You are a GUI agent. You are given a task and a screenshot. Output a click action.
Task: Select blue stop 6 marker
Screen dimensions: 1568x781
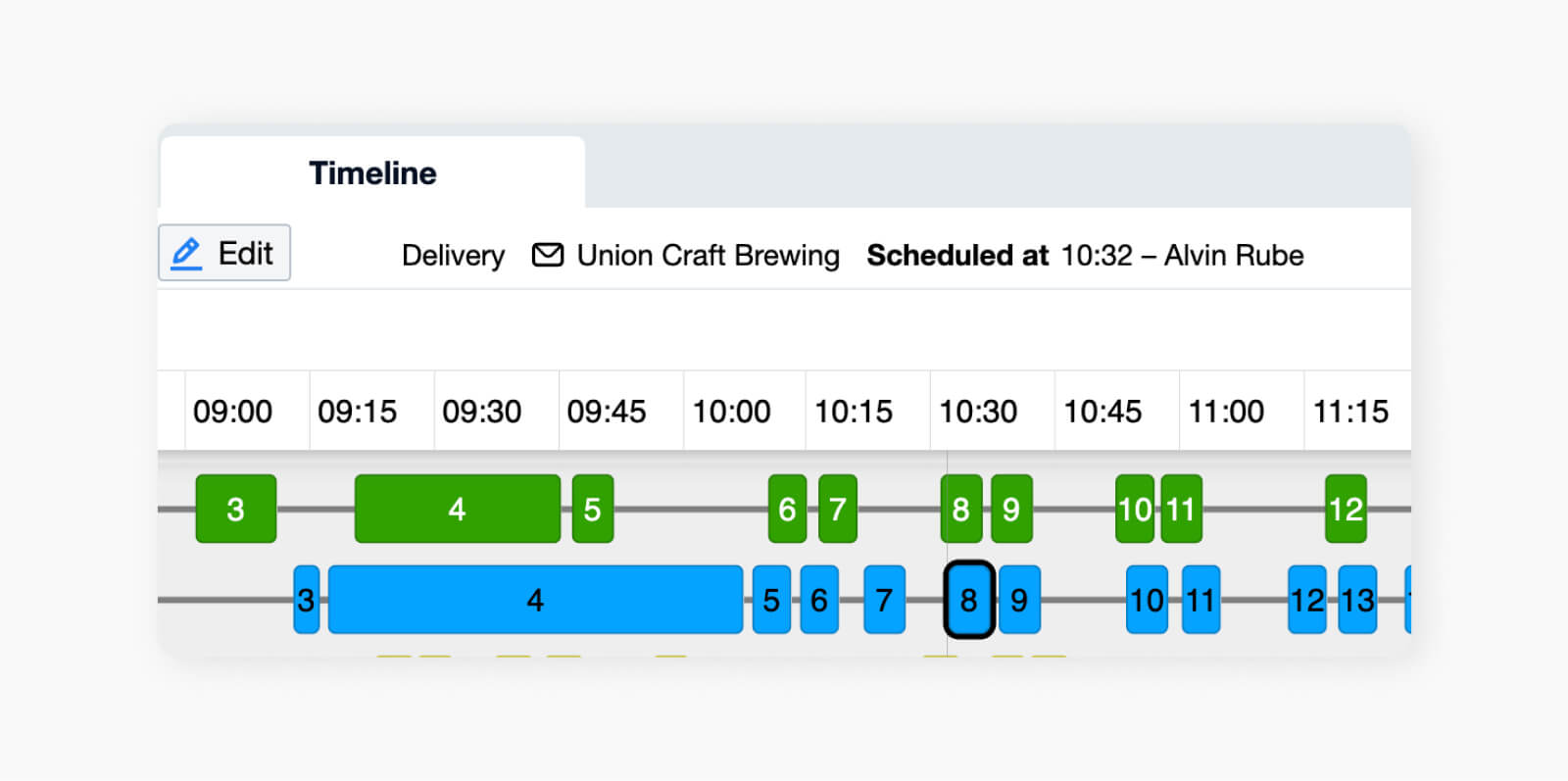[819, 600]
